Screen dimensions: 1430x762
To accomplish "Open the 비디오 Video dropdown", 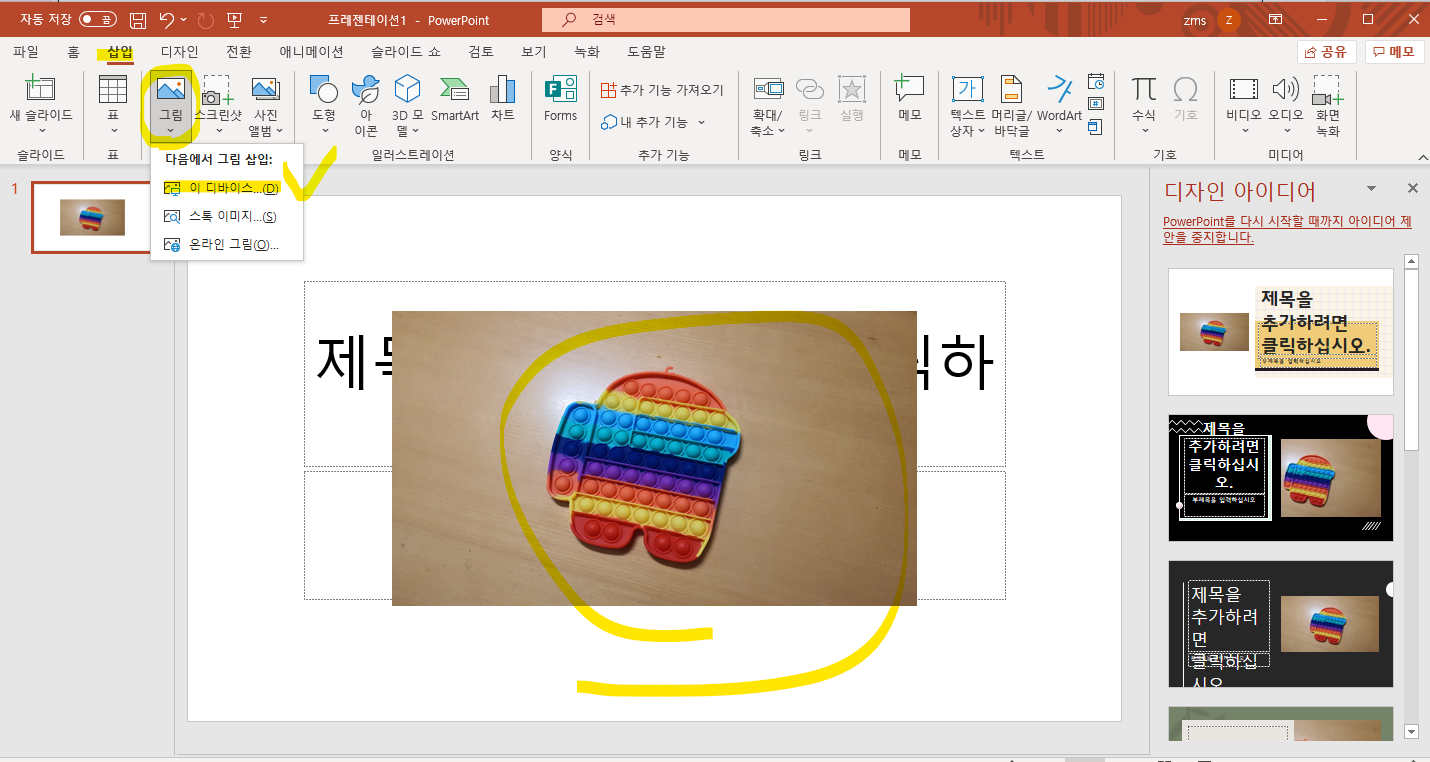I will [x=1244, y=105].
